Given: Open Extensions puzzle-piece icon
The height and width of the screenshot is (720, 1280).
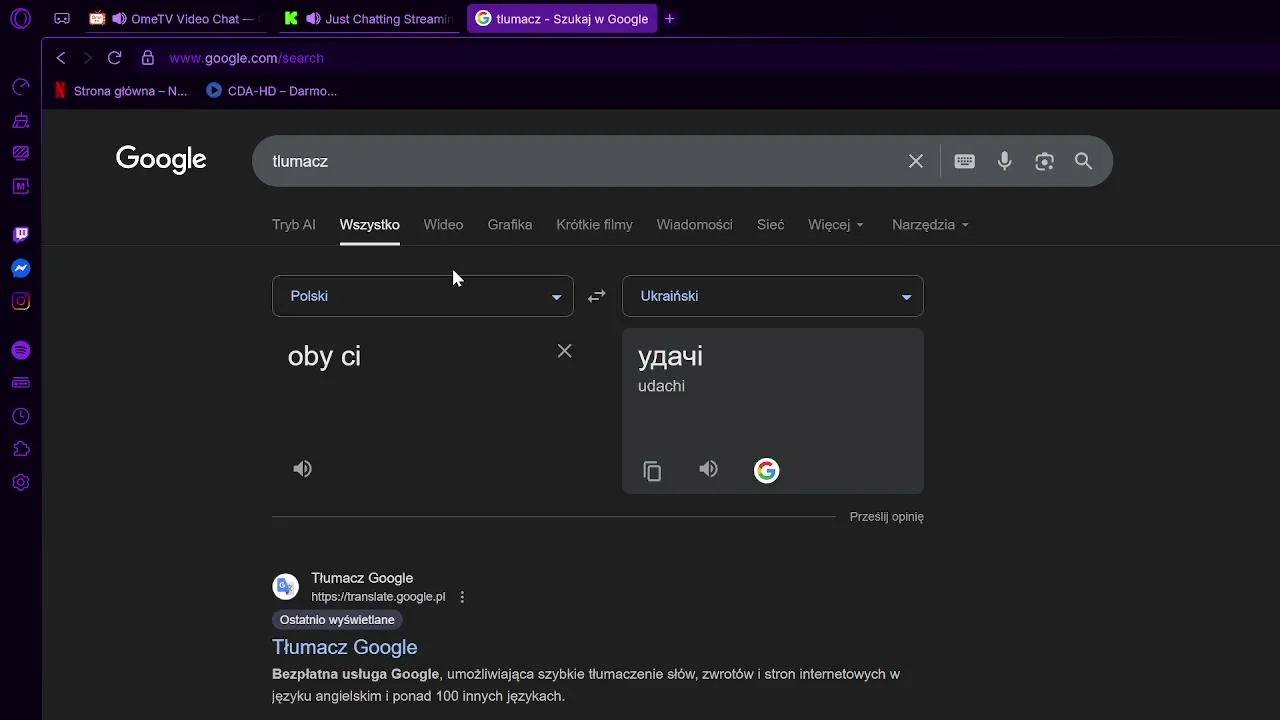Looking at the screenshot, I should [21, 449].
